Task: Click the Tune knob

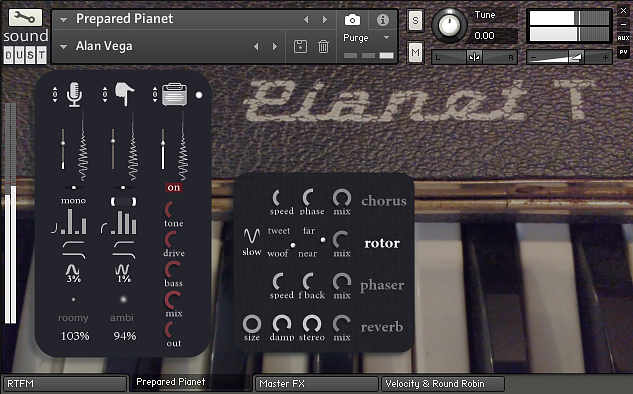Action: tap(449, 25)
